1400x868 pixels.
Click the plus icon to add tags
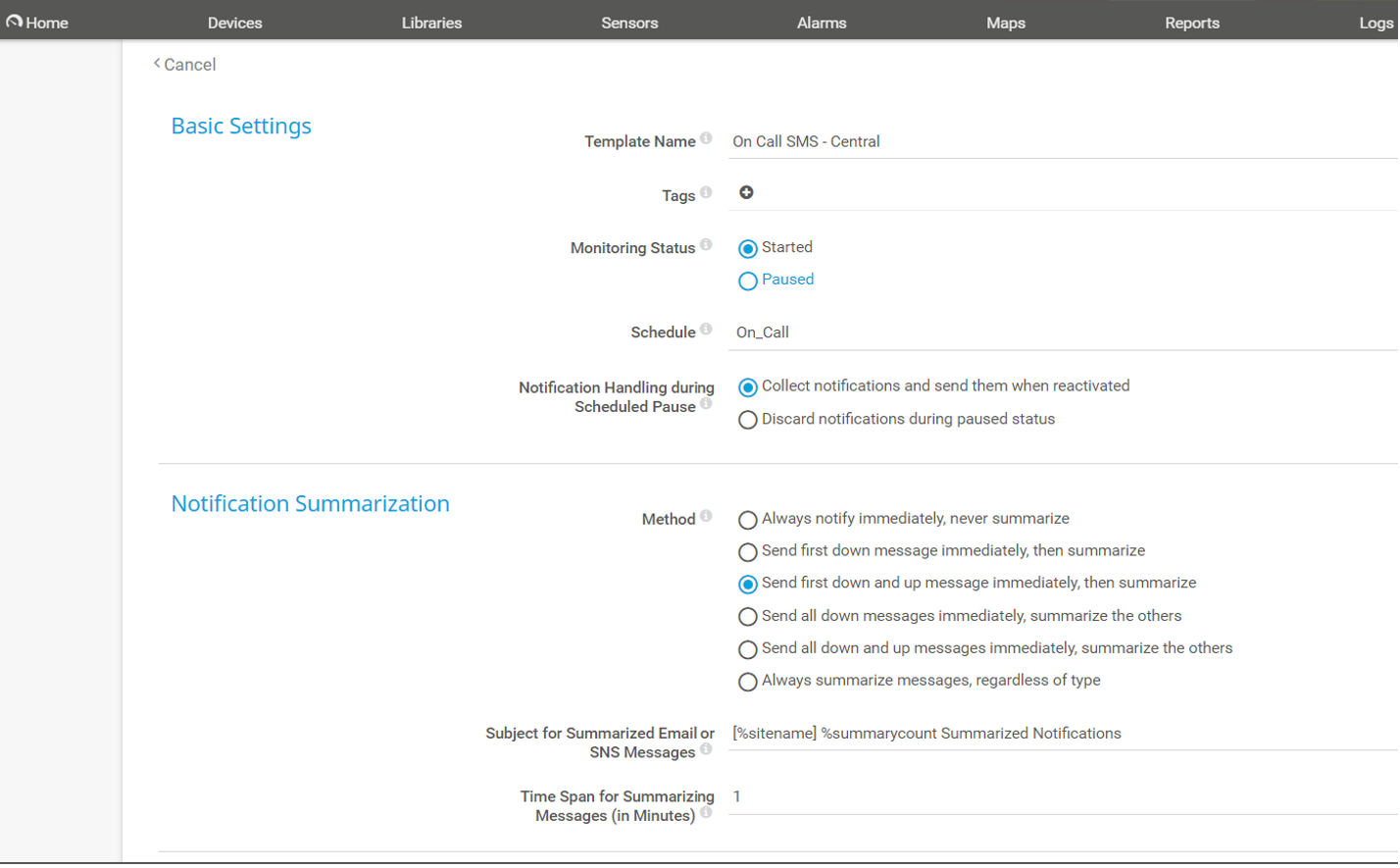[746, 192]
